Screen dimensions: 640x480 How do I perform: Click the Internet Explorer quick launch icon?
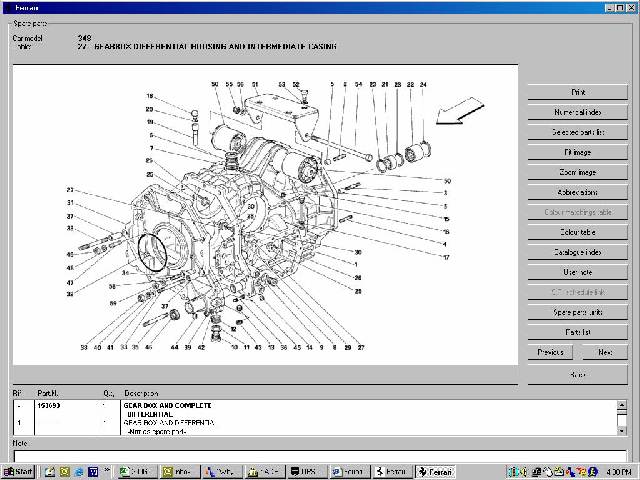click(79, 472)
